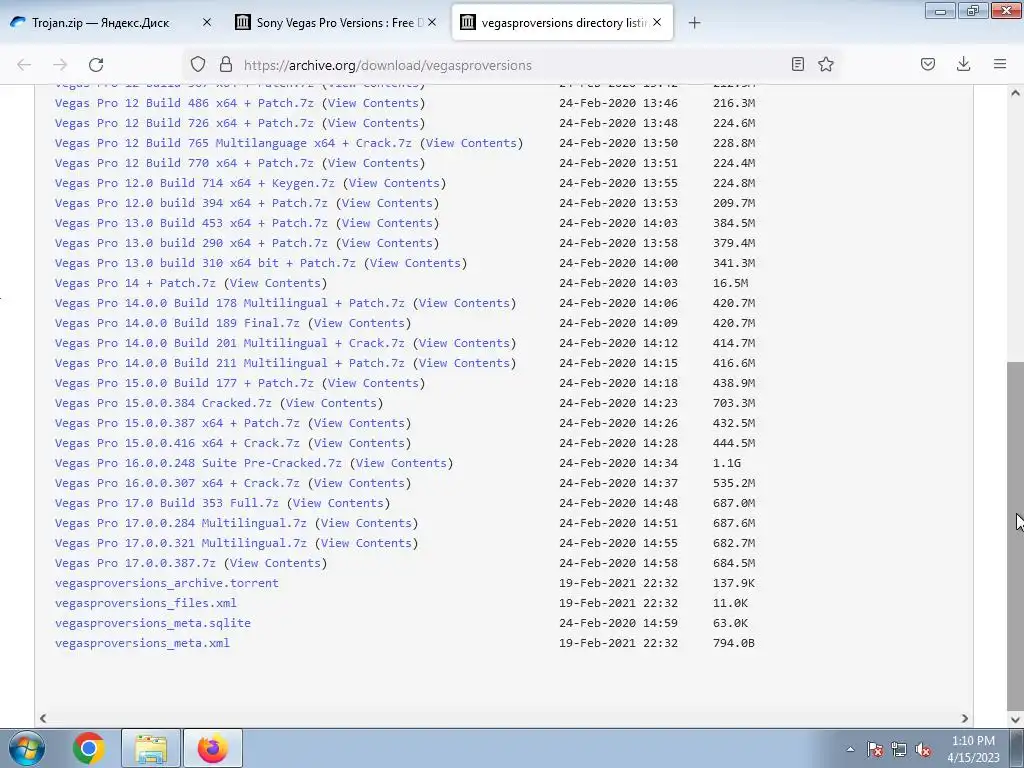View Contents of Vegas Pro 15.0.0.416 x64
1024x768 pixels.
pos(359,443)
